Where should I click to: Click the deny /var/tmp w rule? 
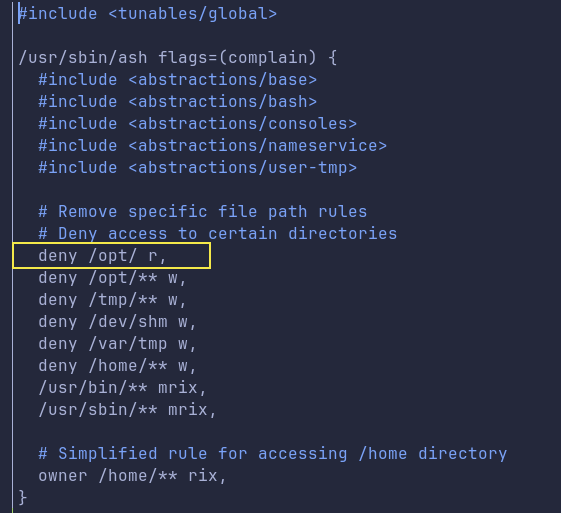pyautogui.click(x=117, y=344)
